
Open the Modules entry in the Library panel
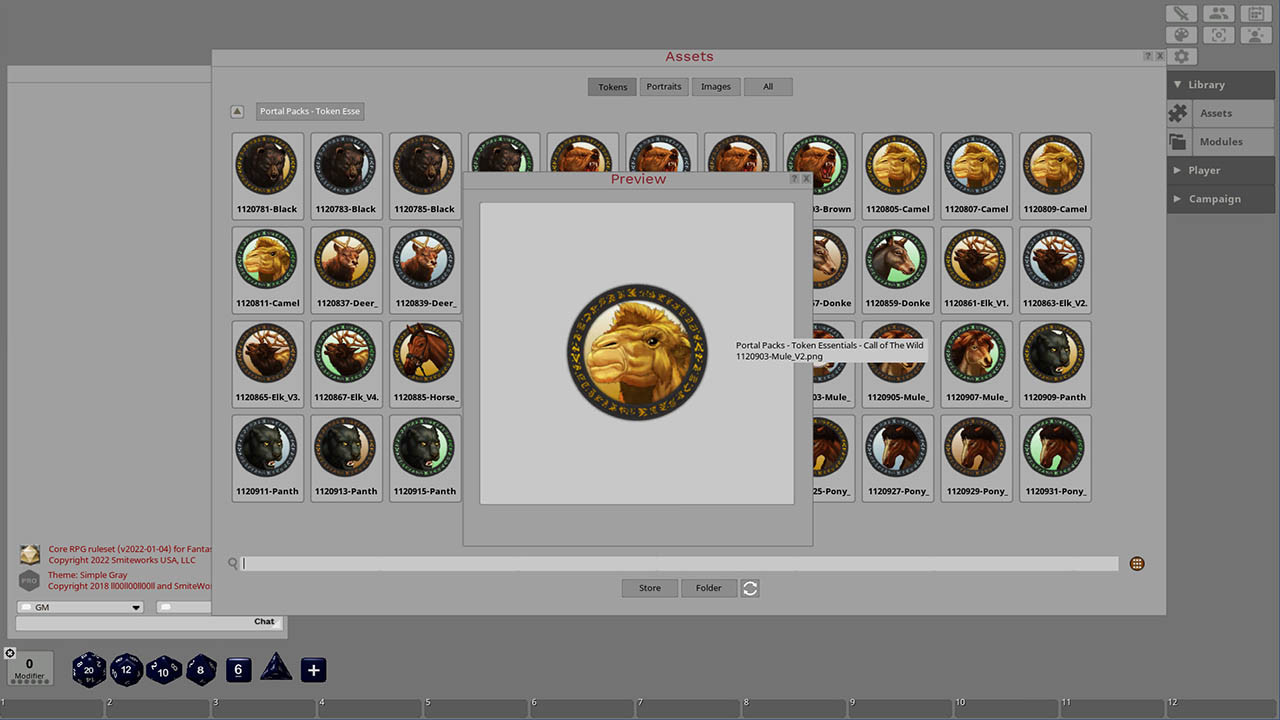(x=1219, y=141)
